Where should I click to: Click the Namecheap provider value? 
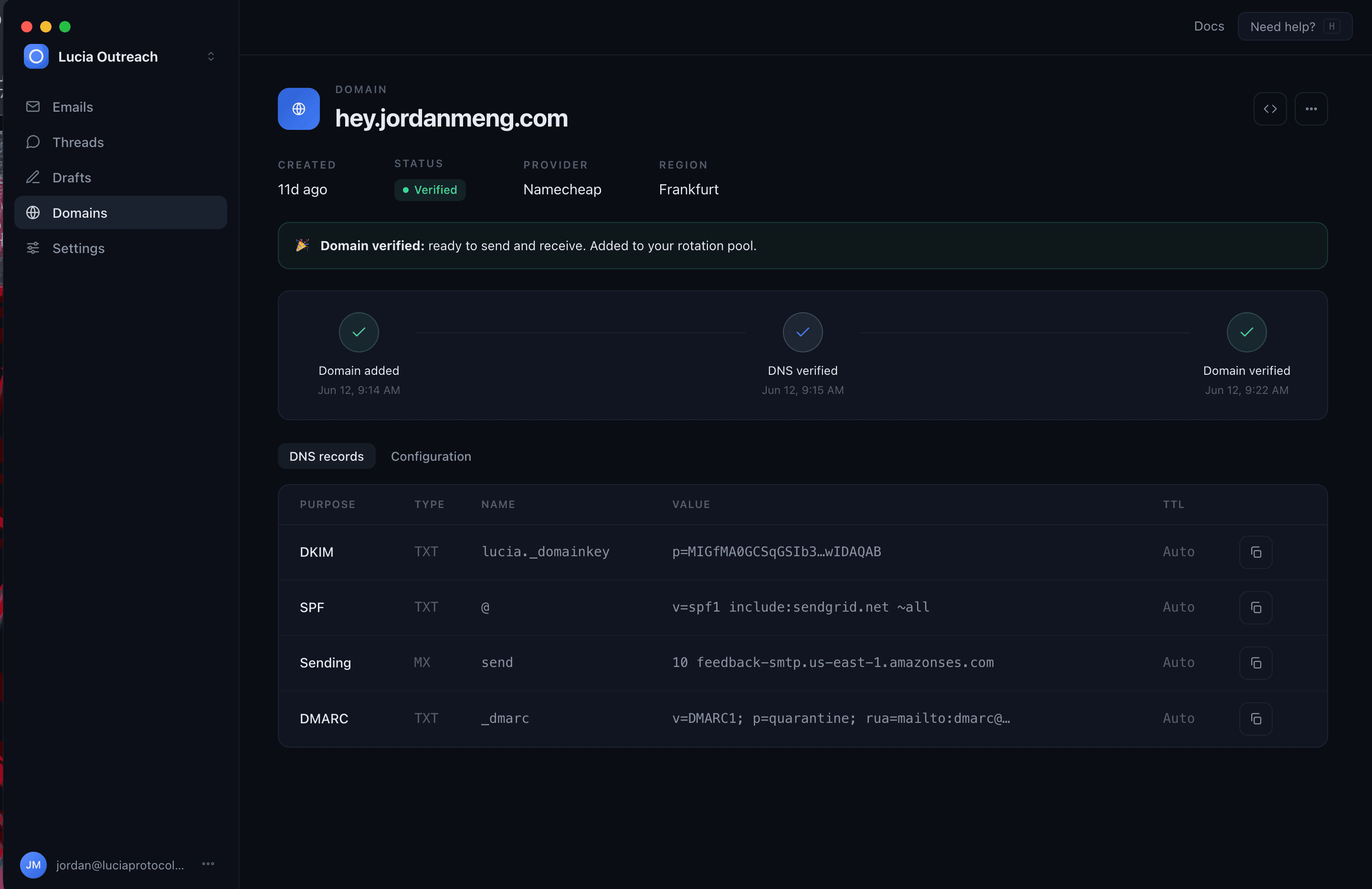tap(562, 189)
